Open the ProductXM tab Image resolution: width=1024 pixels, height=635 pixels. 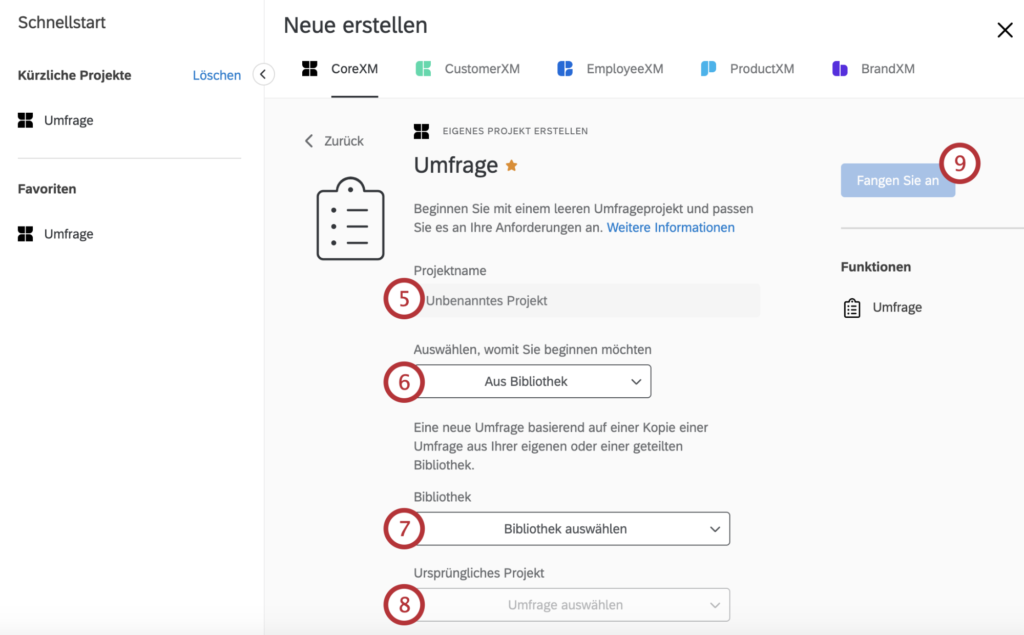point(761,69)
